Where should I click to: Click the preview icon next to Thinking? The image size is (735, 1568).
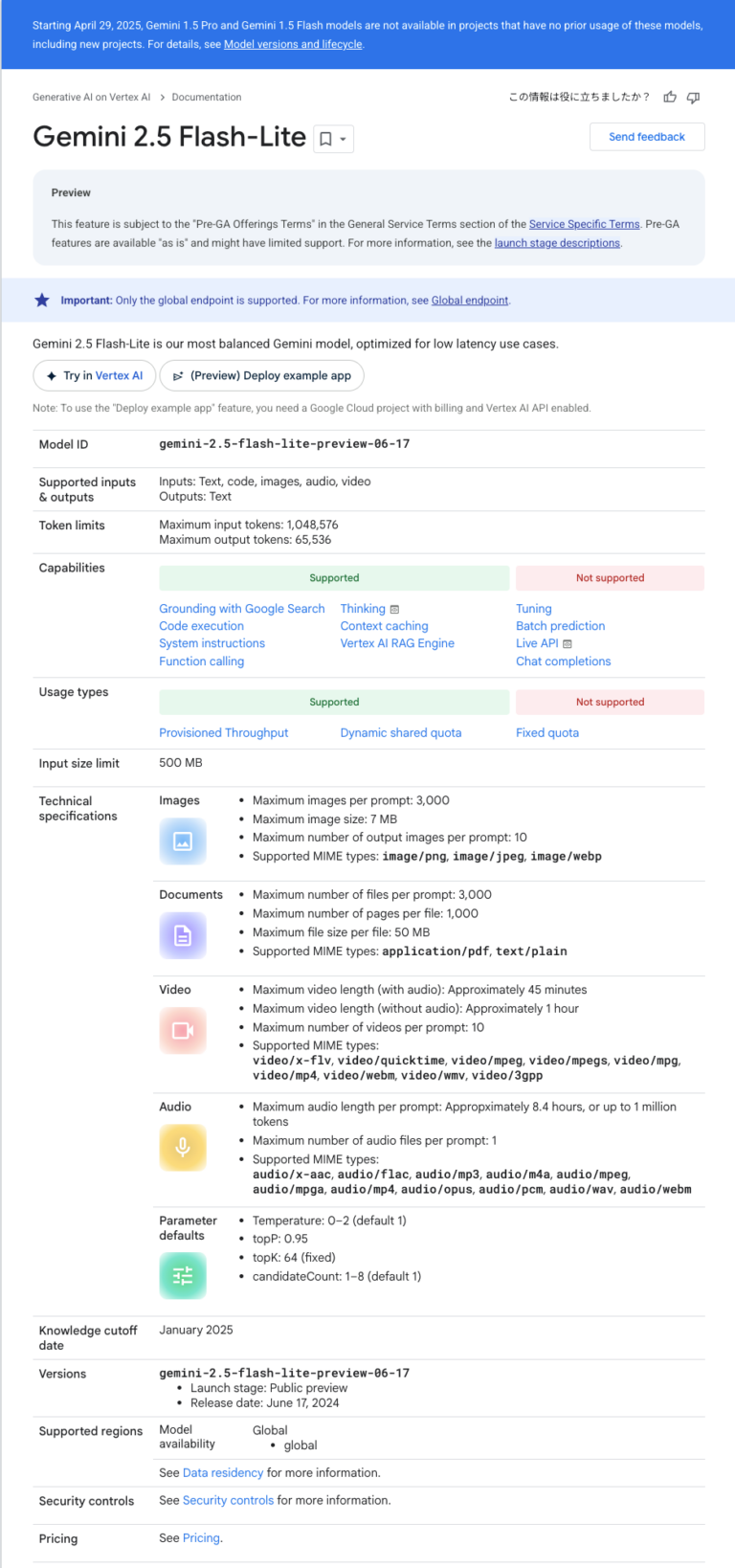394,609
